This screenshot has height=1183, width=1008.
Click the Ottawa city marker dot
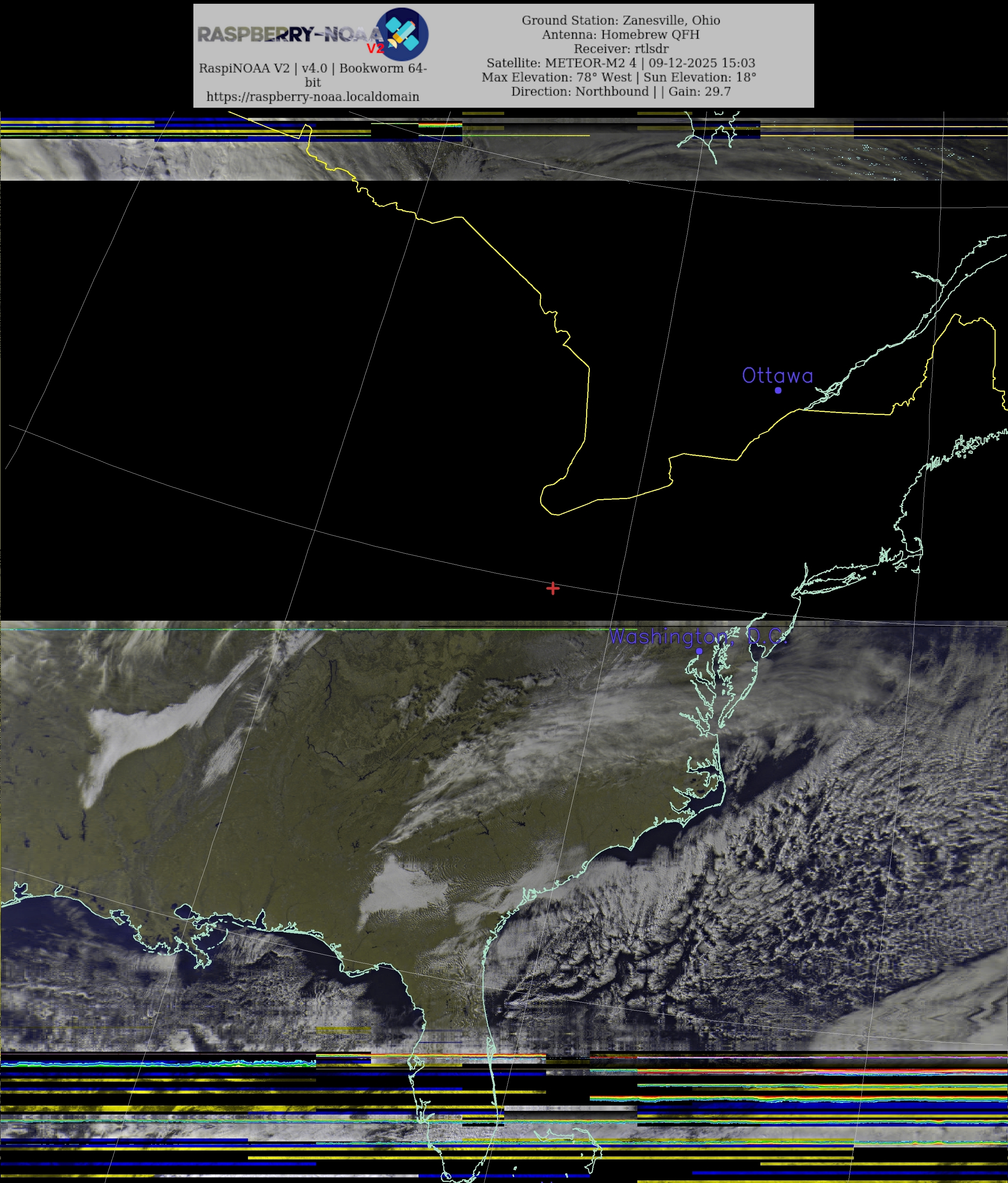(x=777, y=391)
